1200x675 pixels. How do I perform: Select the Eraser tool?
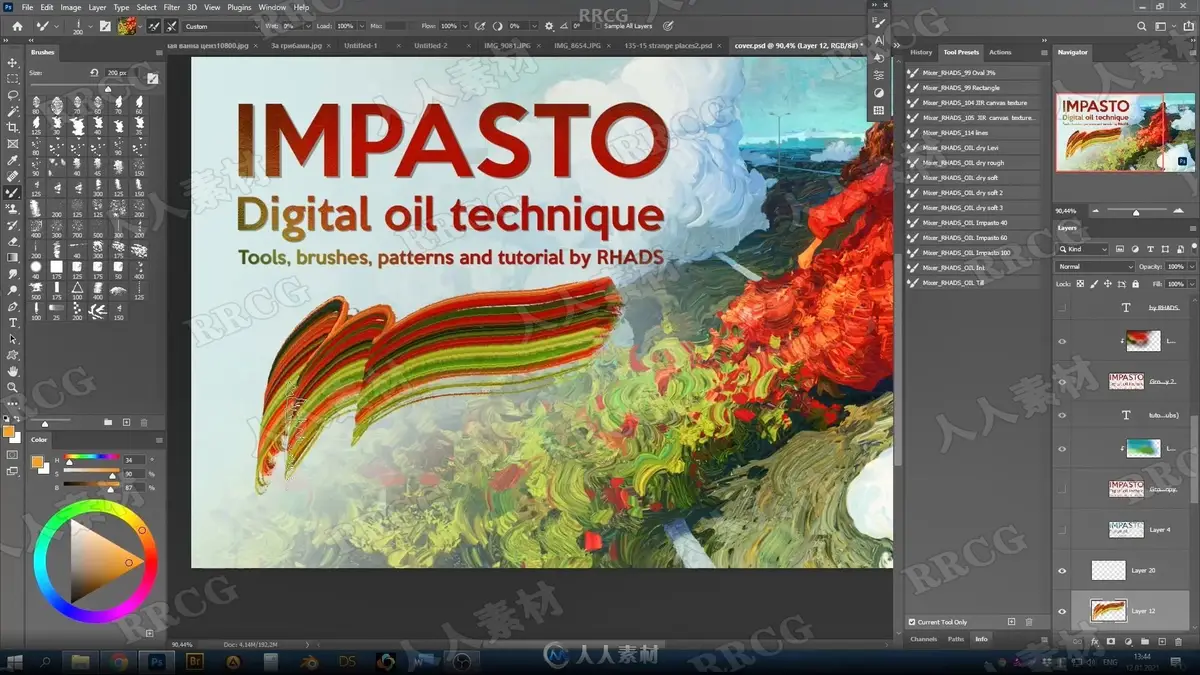(x=13, y=241)
